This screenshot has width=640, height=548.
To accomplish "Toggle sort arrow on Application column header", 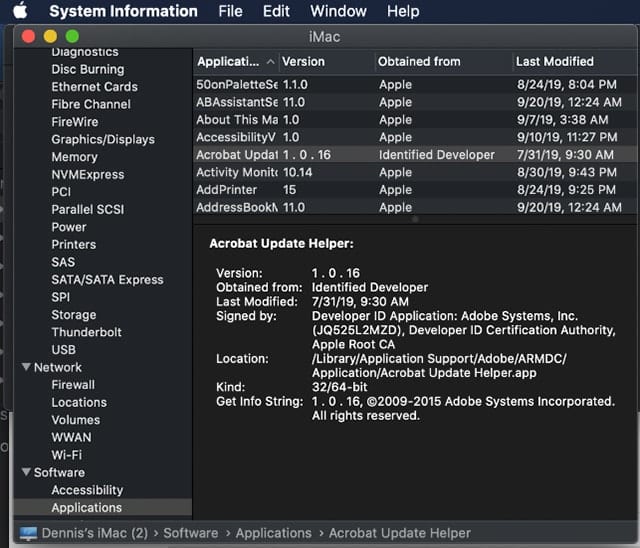I will [269, 62].
